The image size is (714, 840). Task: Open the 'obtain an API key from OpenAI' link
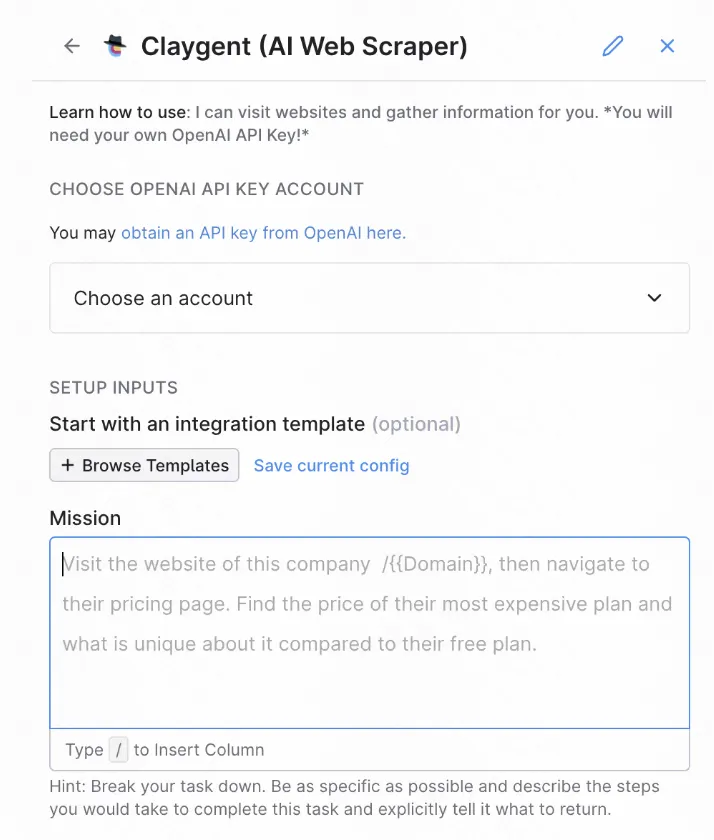pyautogui.click(x=263, y=233)
